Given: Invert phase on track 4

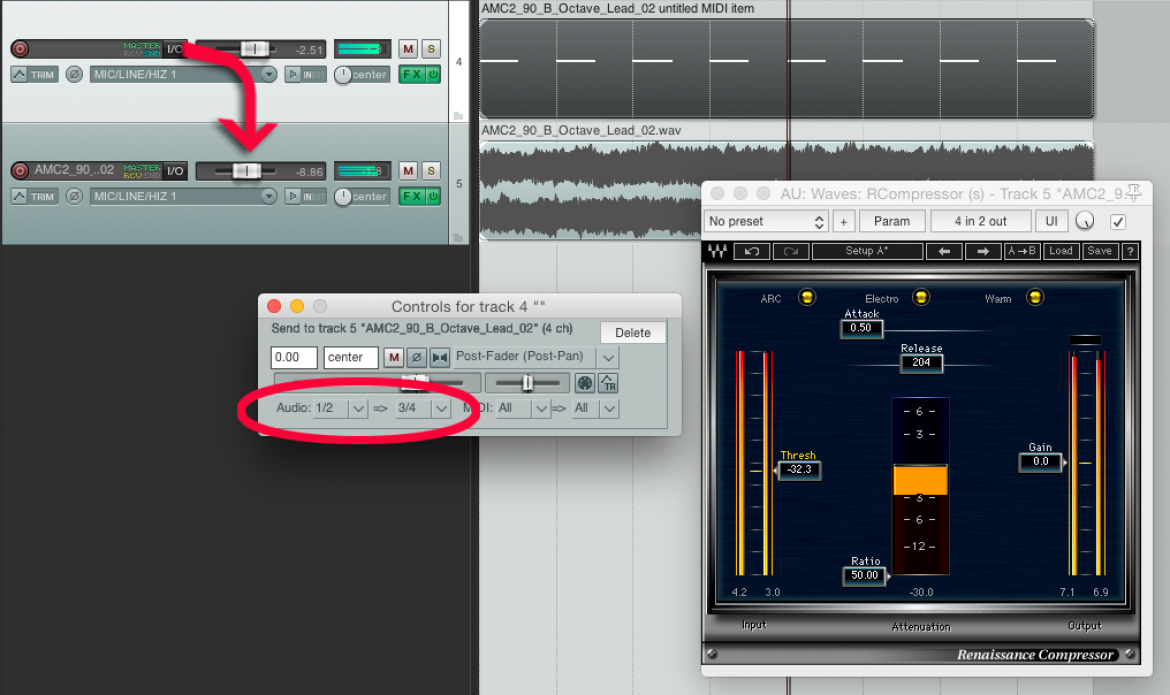Looking at the screenshot, I should [x=74, y=75].
